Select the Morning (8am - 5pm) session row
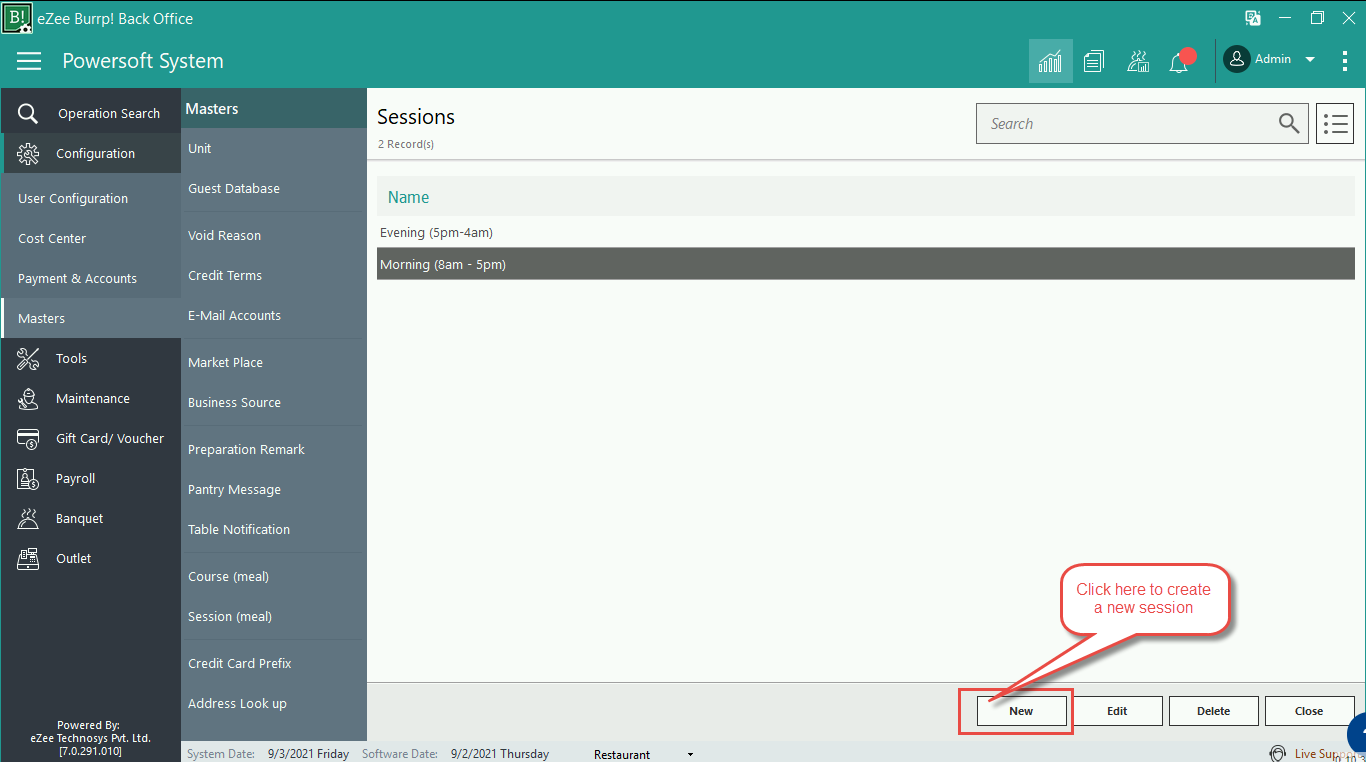The width and height of the screenshot is (1366, 762). (x=866, y=264)
